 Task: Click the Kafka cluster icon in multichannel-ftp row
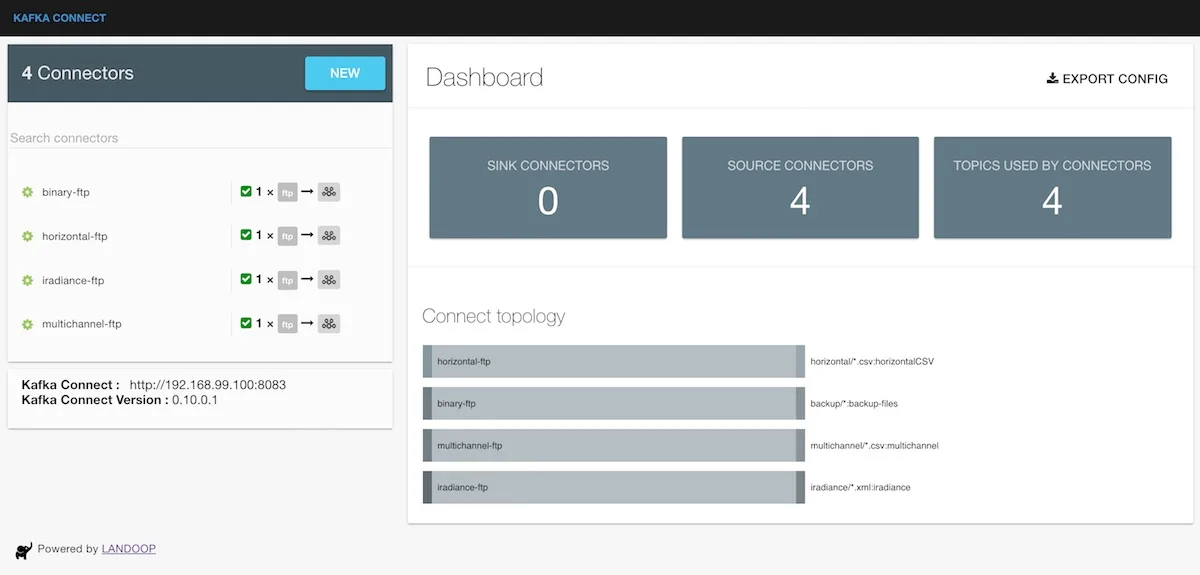pos(329,323)
